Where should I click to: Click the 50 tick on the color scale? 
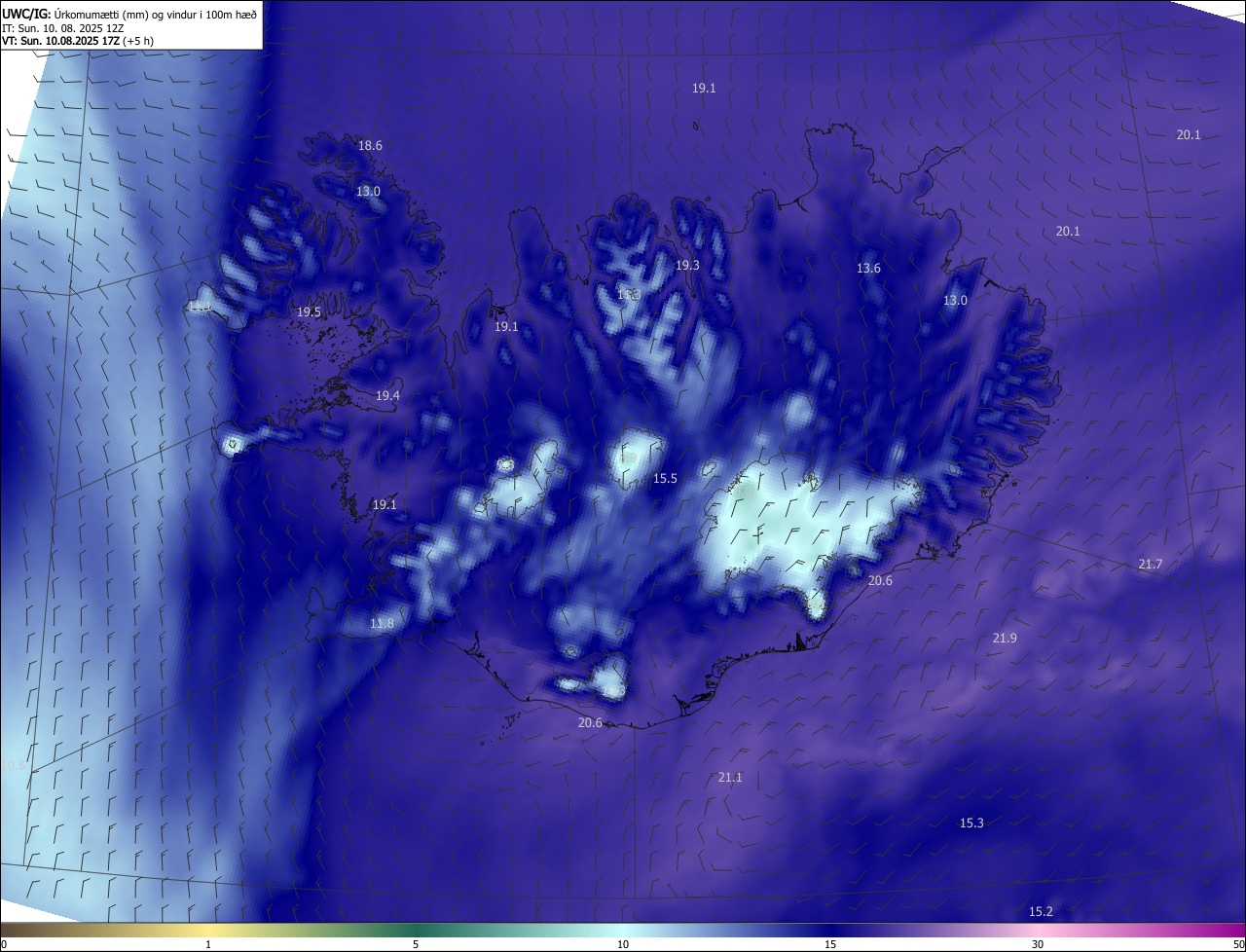(x=1238, y=944)
